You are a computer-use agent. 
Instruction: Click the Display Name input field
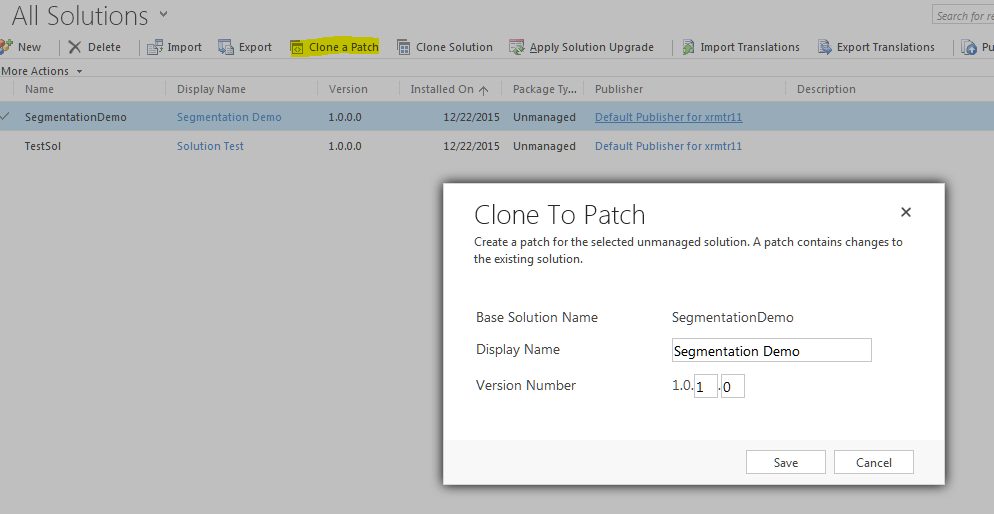[771, 350]
